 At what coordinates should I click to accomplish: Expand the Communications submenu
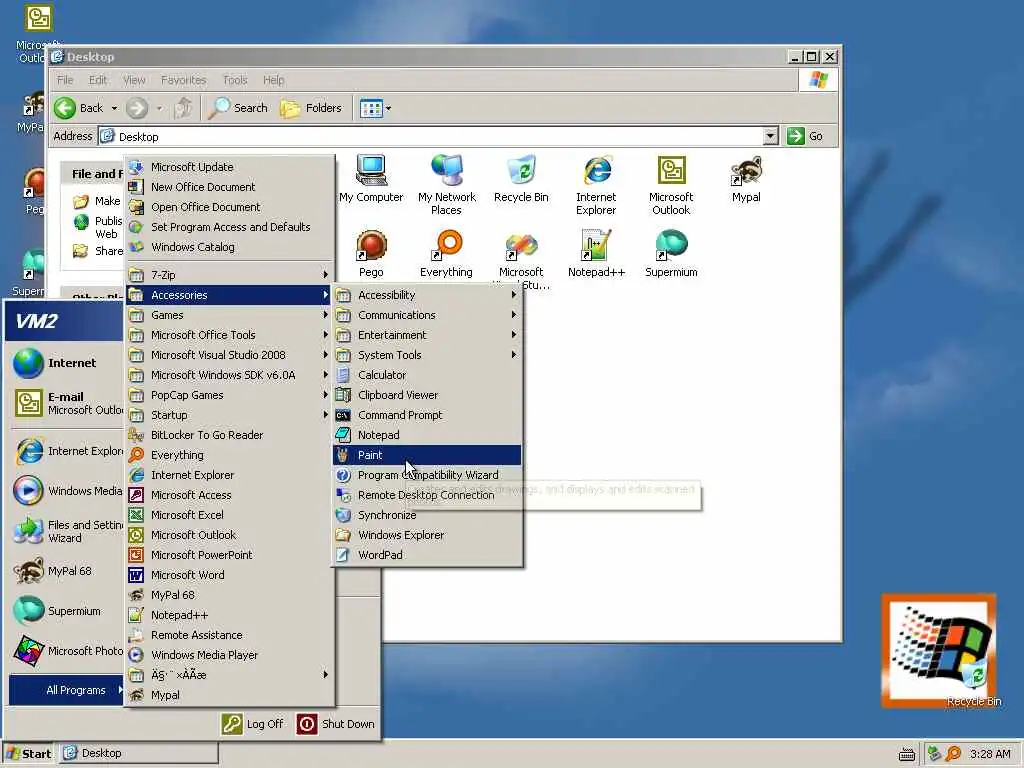[x=427, y=315]
